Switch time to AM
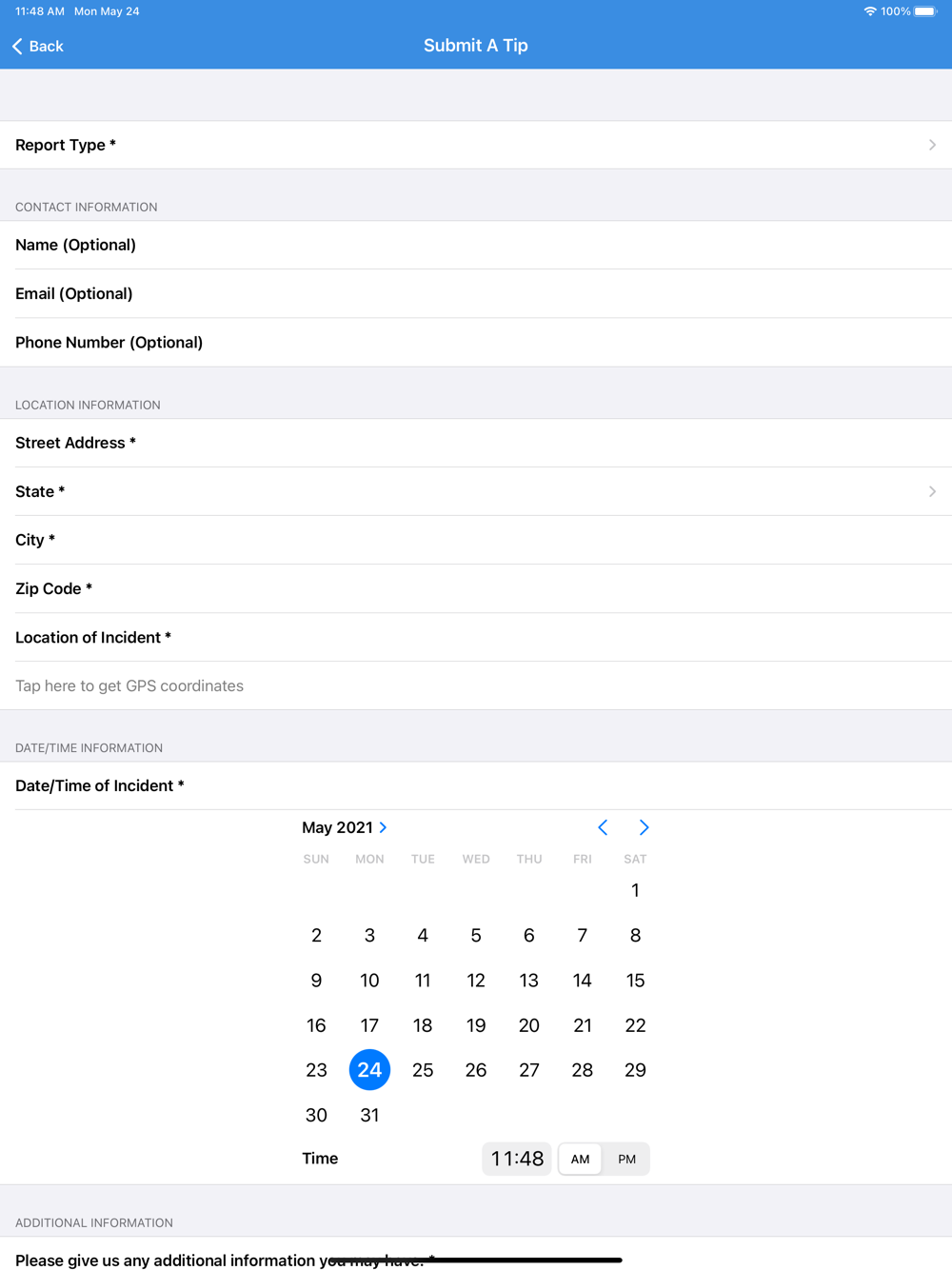The image size is (952, 1270). pos(580,1159)
